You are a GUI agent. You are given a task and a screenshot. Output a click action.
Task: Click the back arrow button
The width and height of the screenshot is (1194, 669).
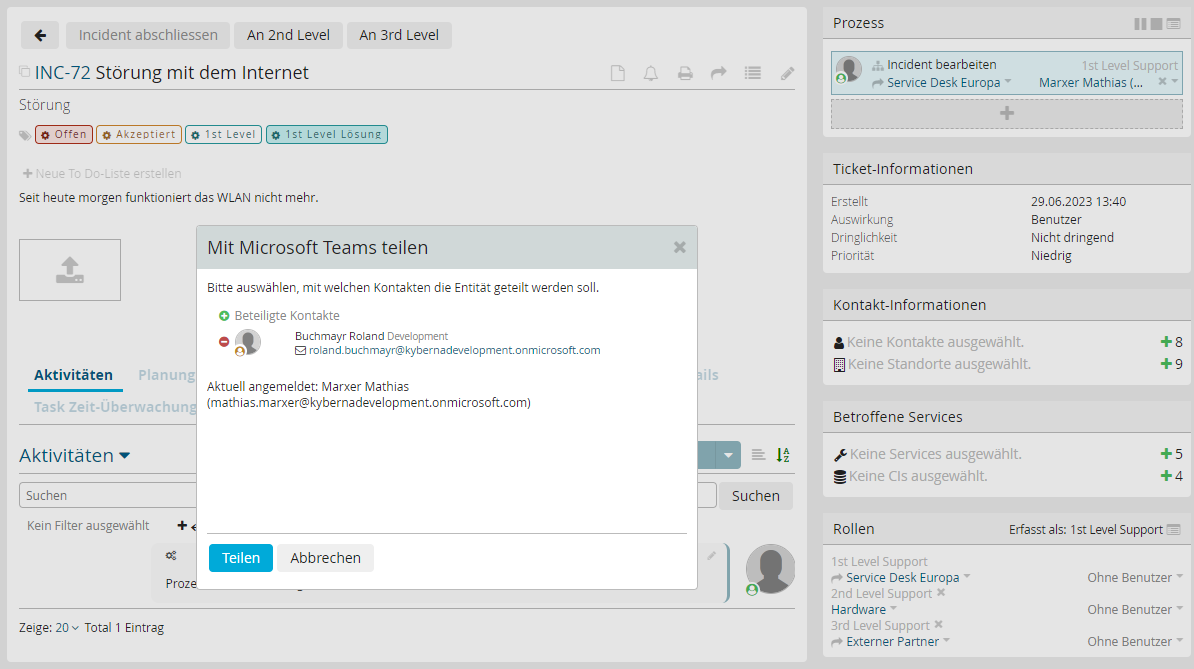click(40, 35)
